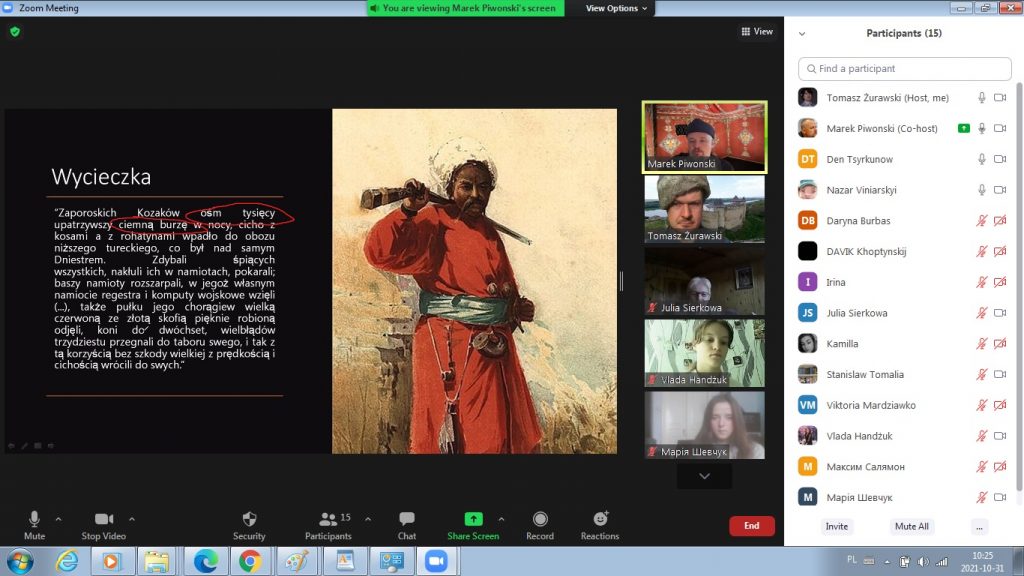Screen dimensions: 1024x576
Task: Launch Chrome from the taskbar
Action: (249, 561)
